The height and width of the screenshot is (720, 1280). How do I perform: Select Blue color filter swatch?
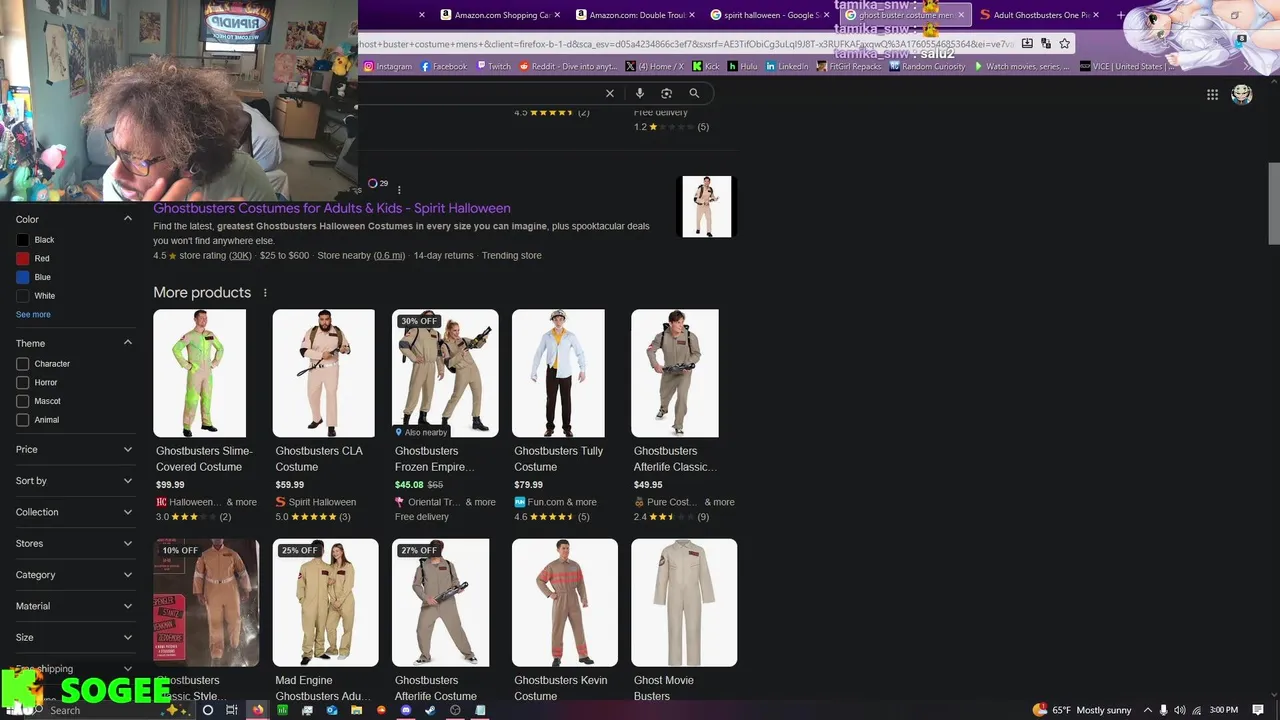(23, 277)
